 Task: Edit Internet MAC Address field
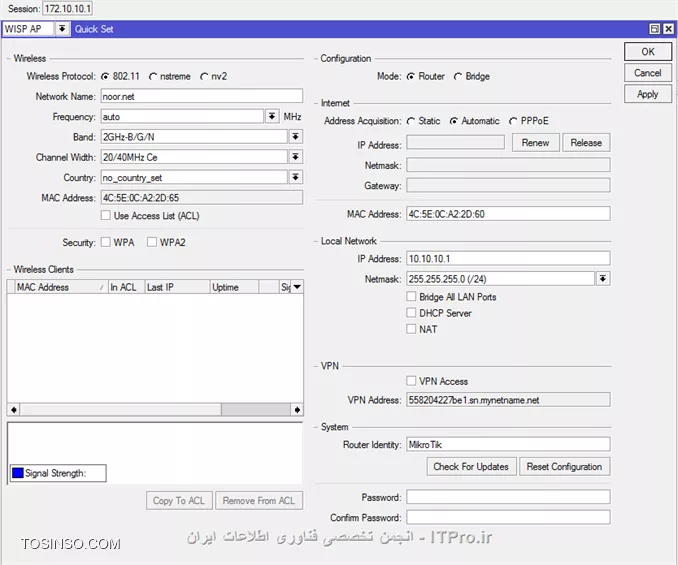508,214
